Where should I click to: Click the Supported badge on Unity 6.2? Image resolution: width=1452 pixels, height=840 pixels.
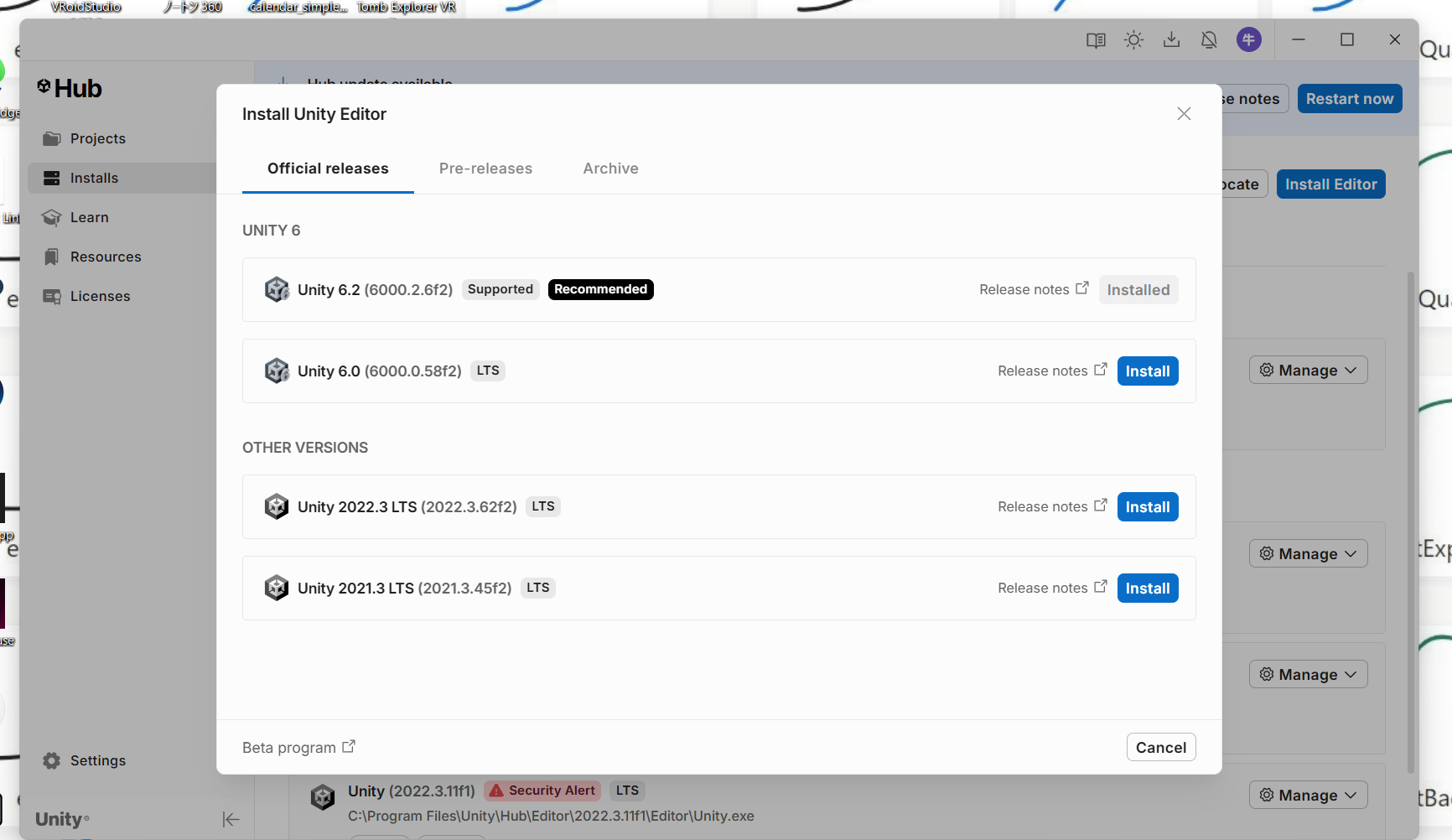click(500, 289)
